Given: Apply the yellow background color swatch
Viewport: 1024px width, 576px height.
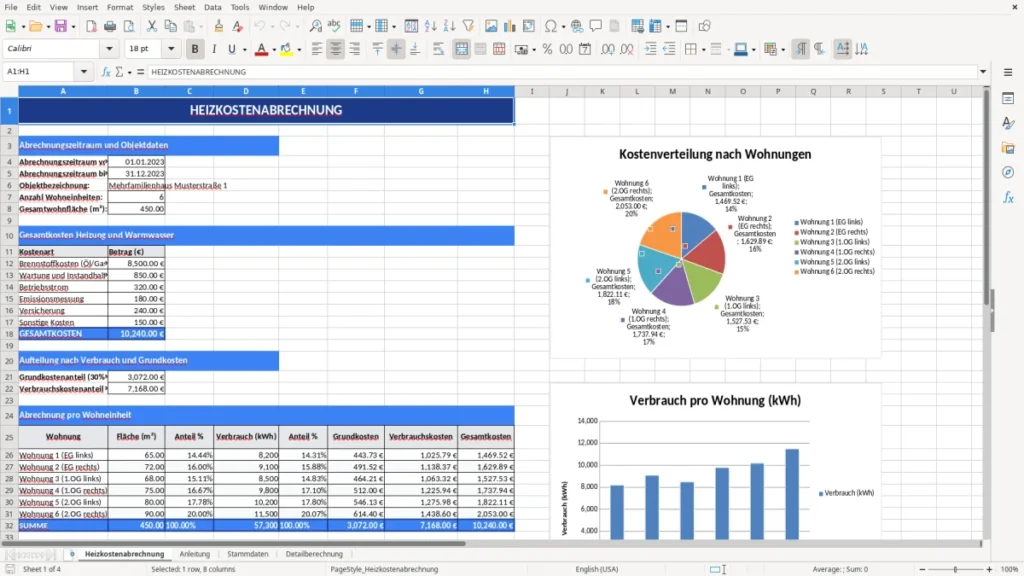Looking at the screenshot, I should [286, 49].
